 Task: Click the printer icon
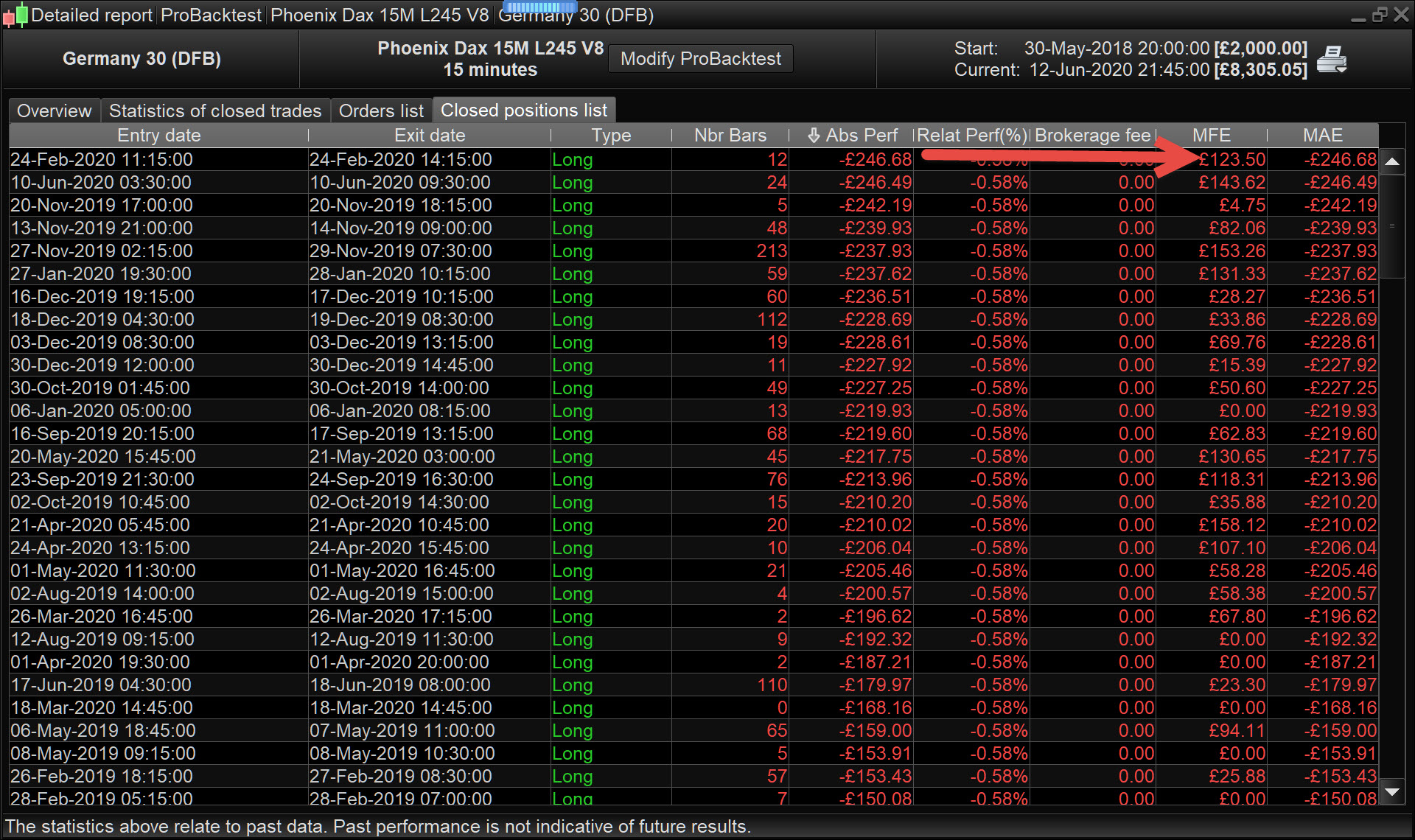point(1331,59)
